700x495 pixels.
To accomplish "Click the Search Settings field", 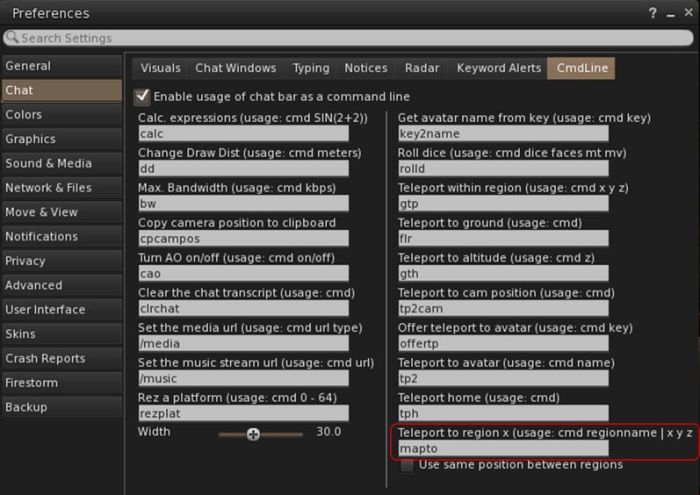I will point(350,38).
